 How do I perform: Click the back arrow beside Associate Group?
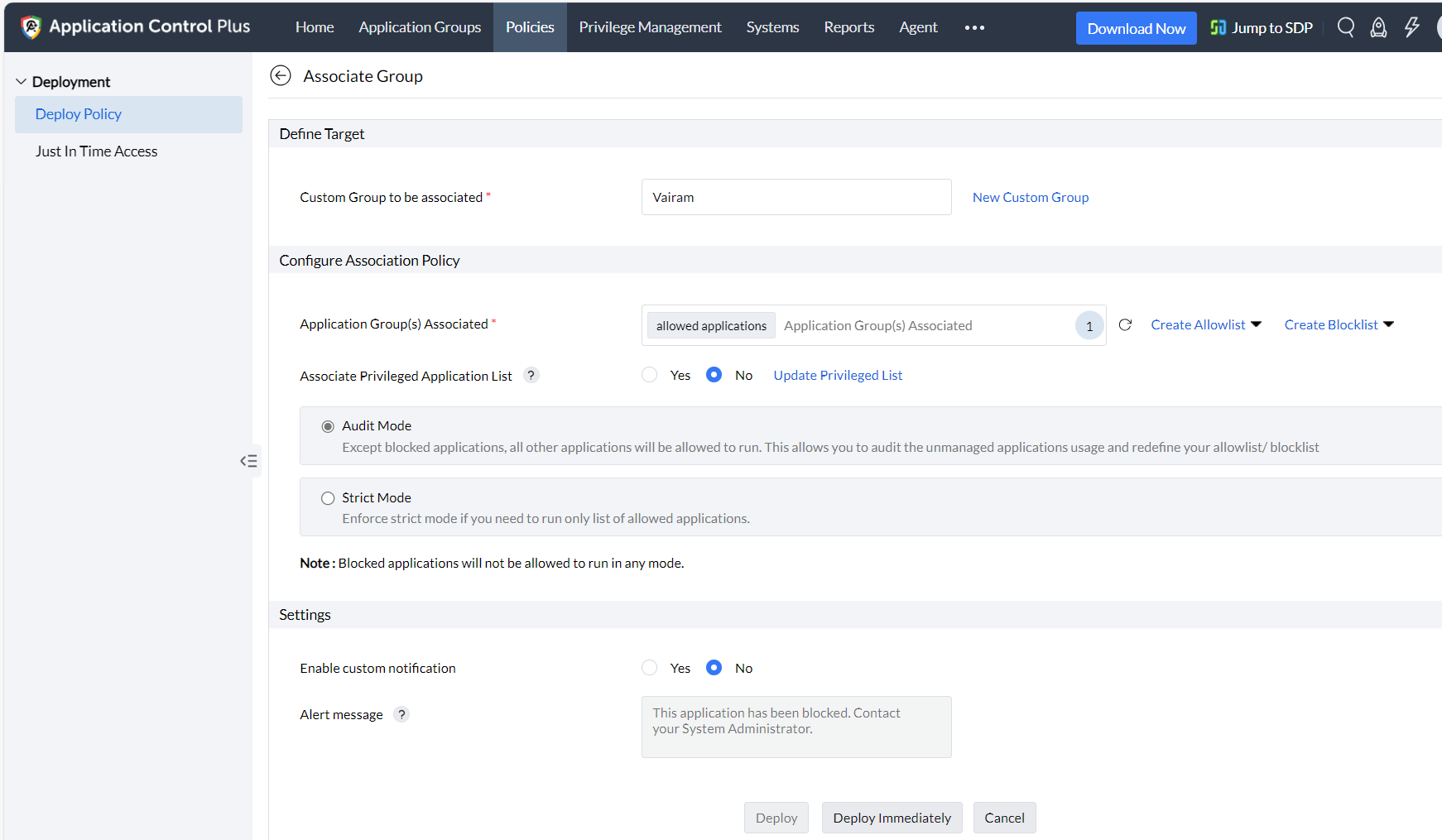281,76
